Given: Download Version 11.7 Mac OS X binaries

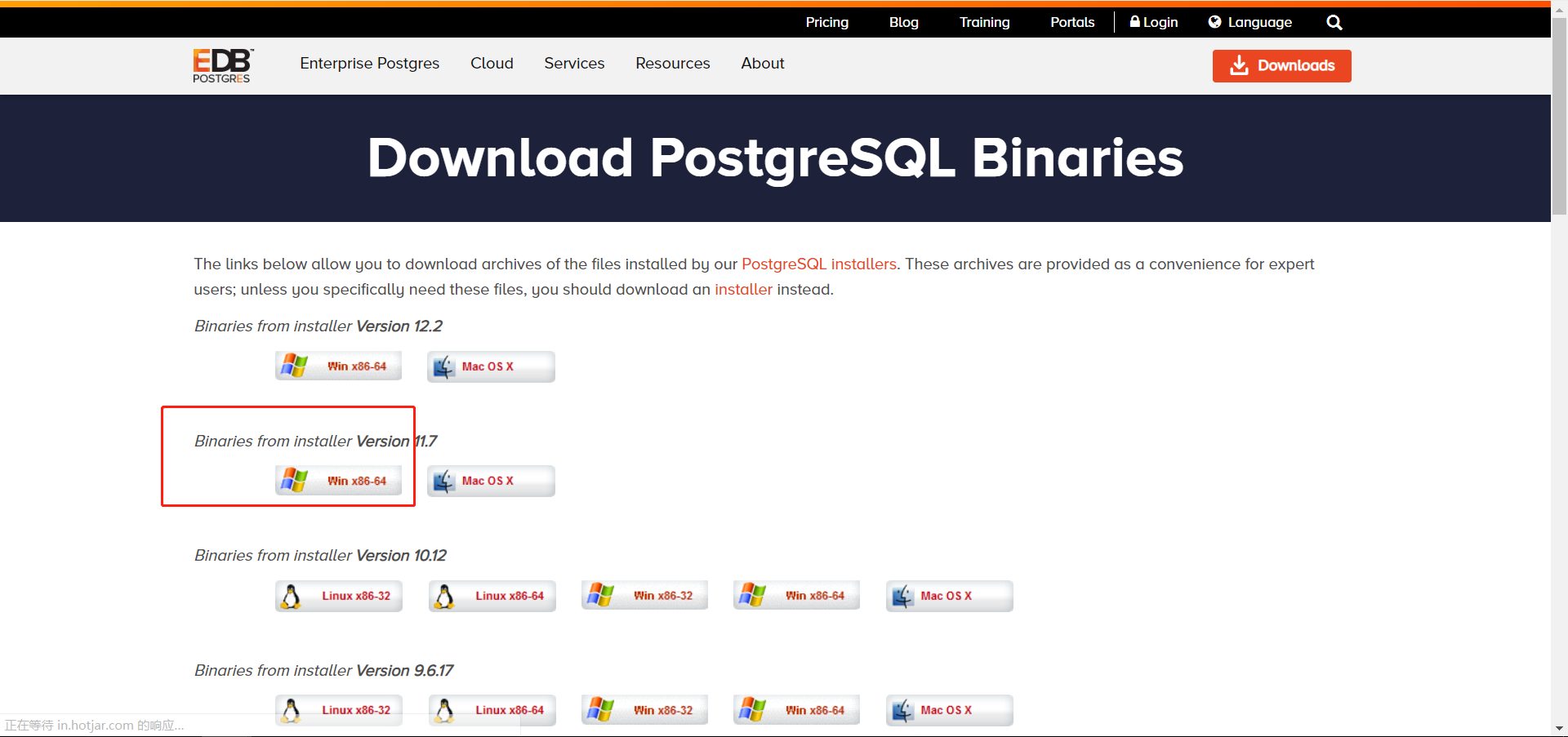Looking at the screenshot, I should (x=491, y=481).
